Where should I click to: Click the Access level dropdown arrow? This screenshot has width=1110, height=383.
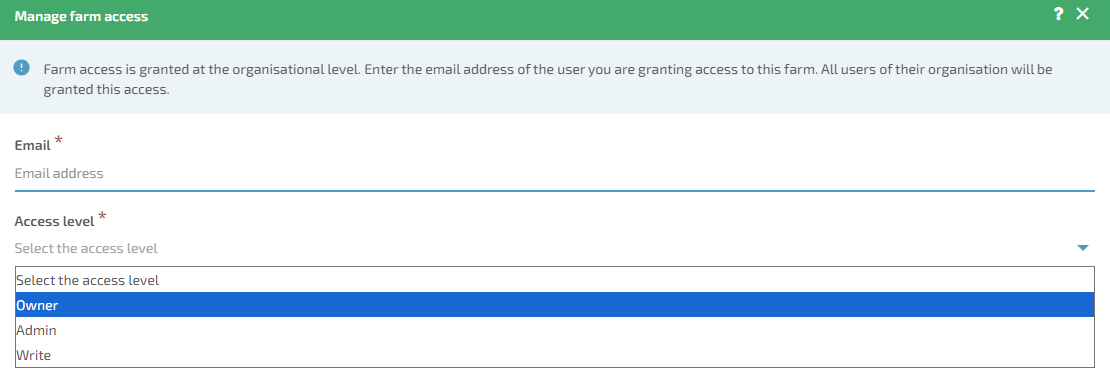(1082, 248)
